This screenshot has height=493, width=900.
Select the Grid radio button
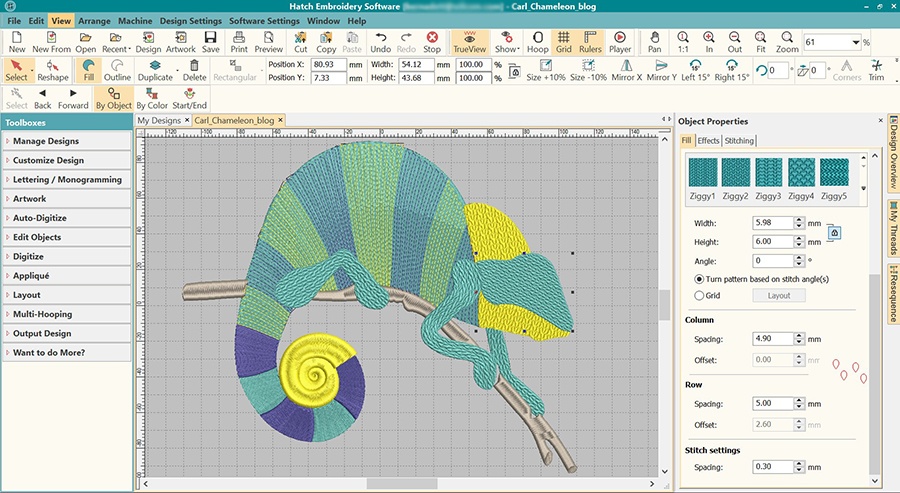[698, 296]
